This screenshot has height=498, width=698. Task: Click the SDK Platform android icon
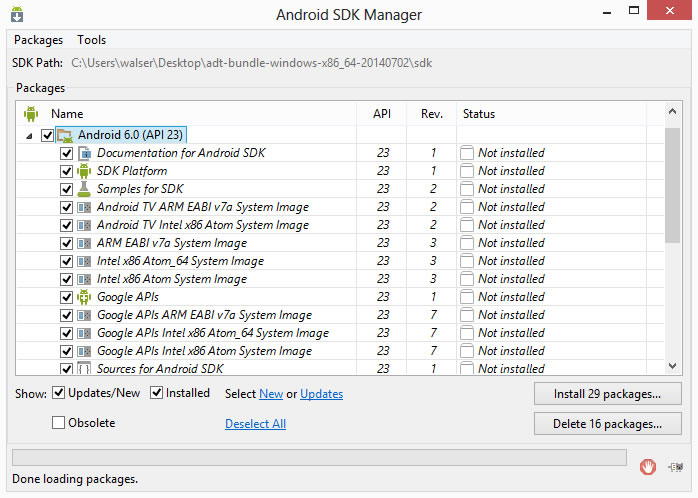[84, 171]
